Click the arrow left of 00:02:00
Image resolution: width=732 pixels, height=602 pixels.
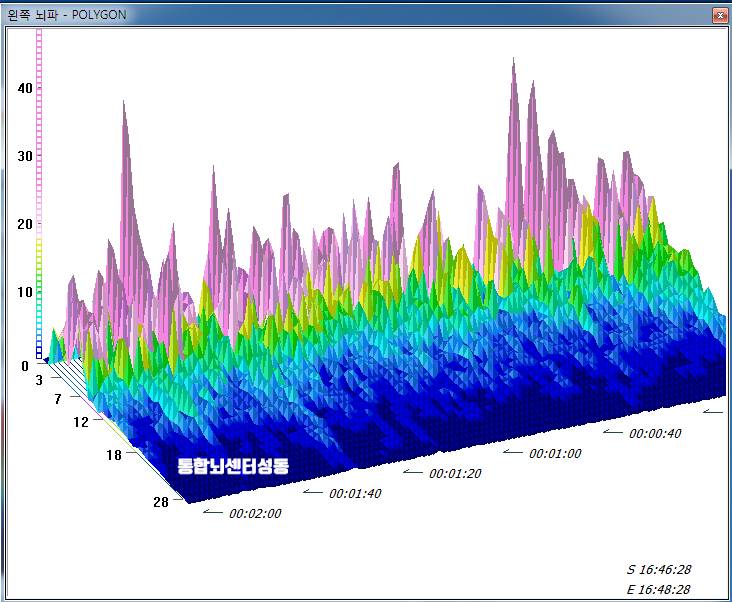(x=212, y=512)
